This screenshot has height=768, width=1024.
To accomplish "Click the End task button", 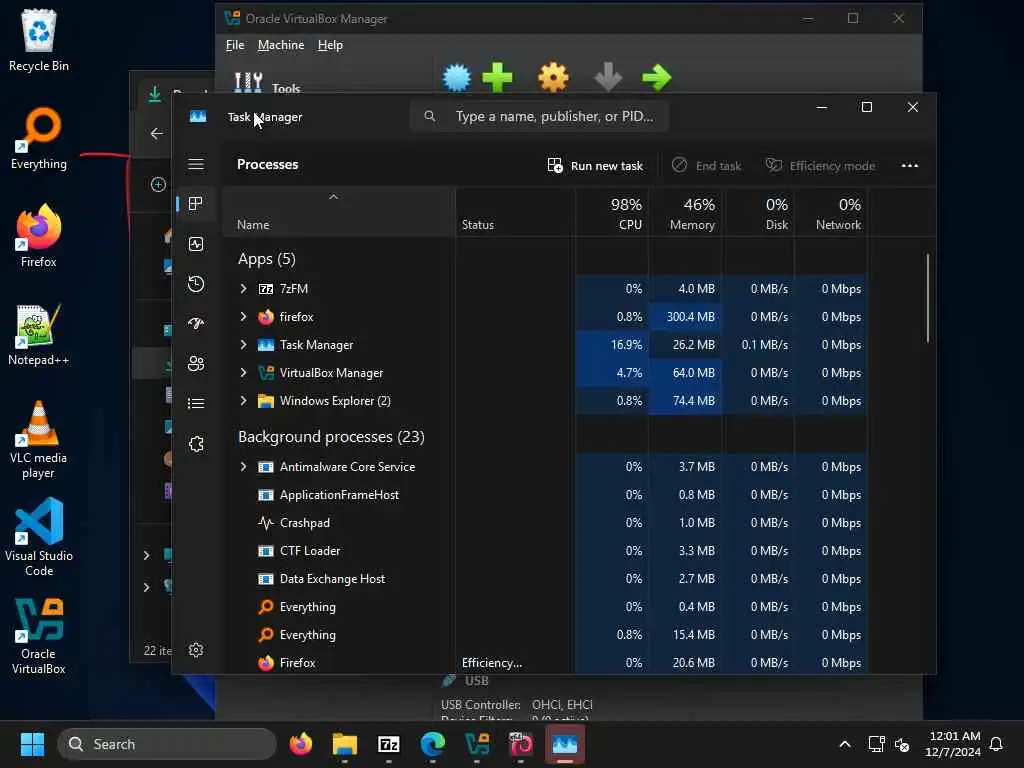I will 707,166.
